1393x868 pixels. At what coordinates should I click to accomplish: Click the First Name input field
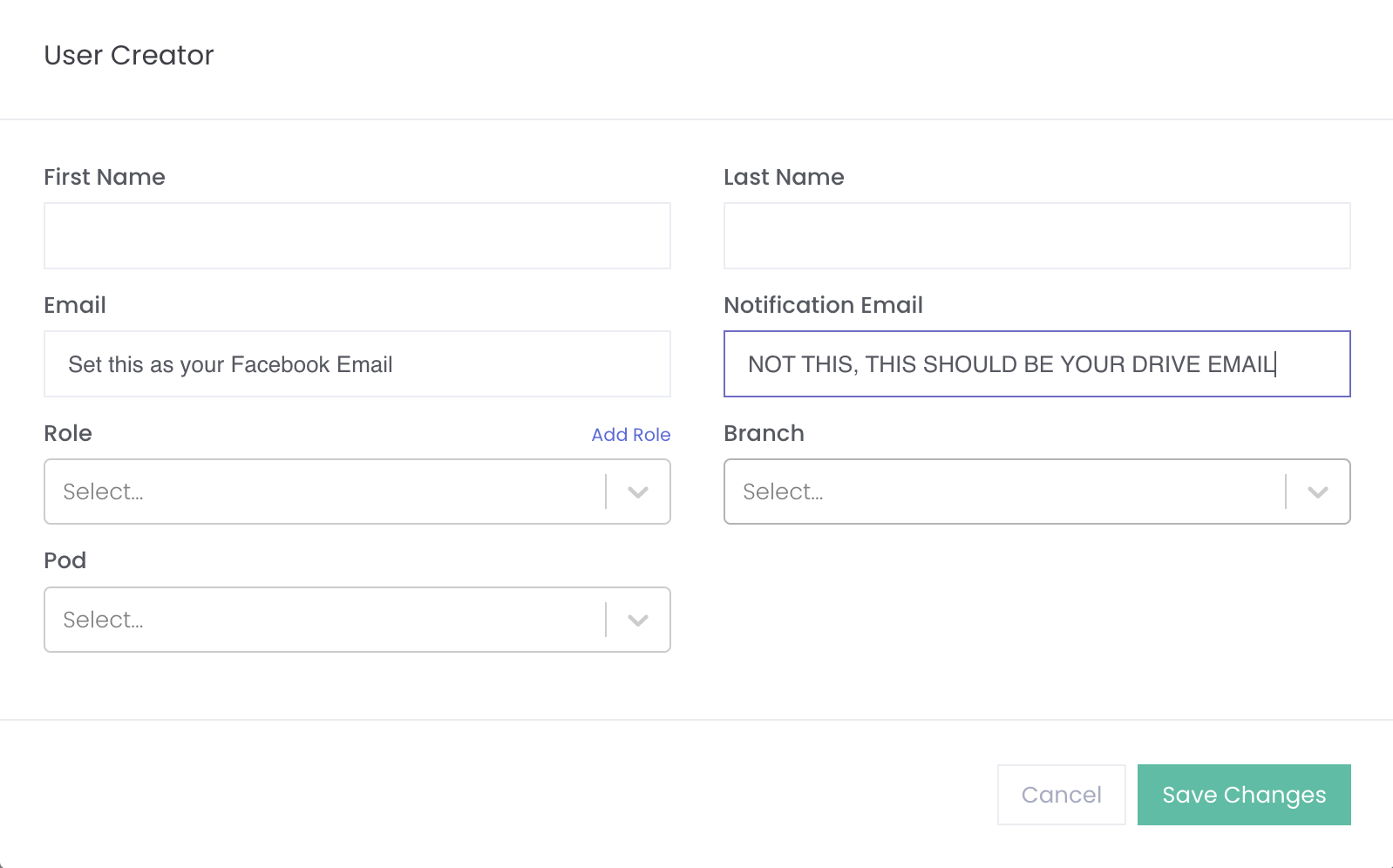[357, 235]
